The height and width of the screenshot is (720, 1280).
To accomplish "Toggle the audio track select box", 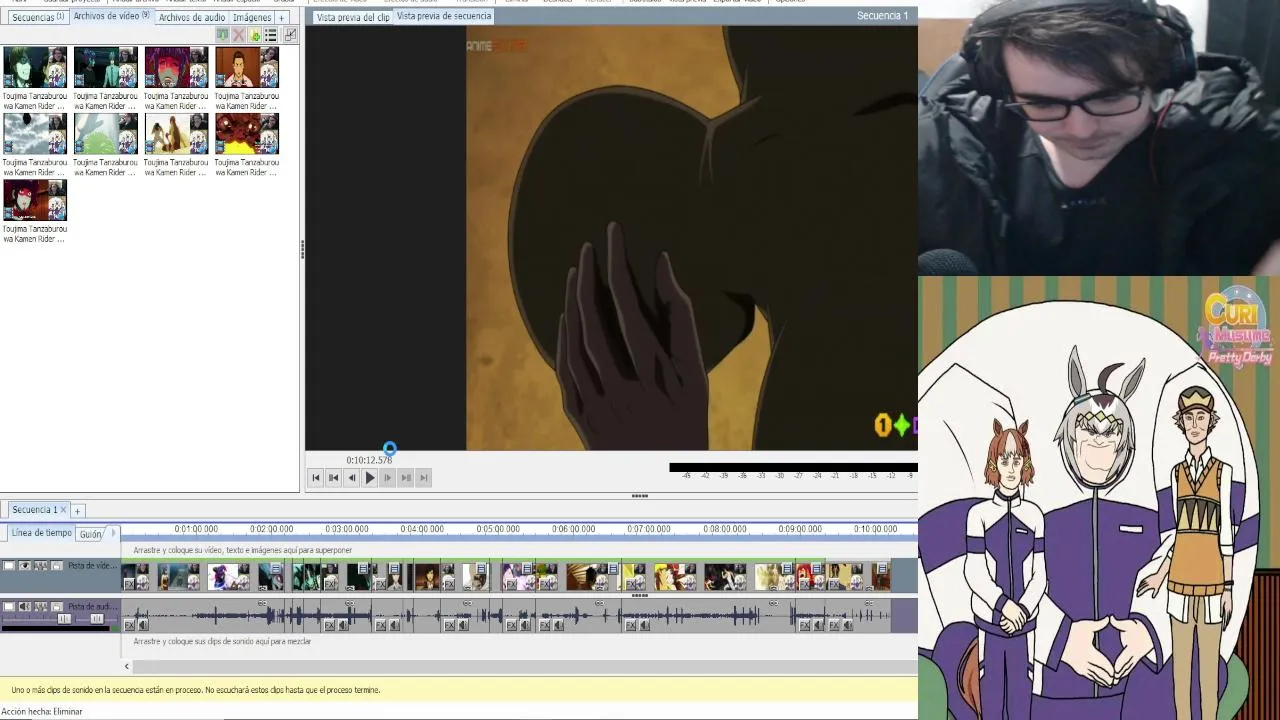I will coord(9,606).
